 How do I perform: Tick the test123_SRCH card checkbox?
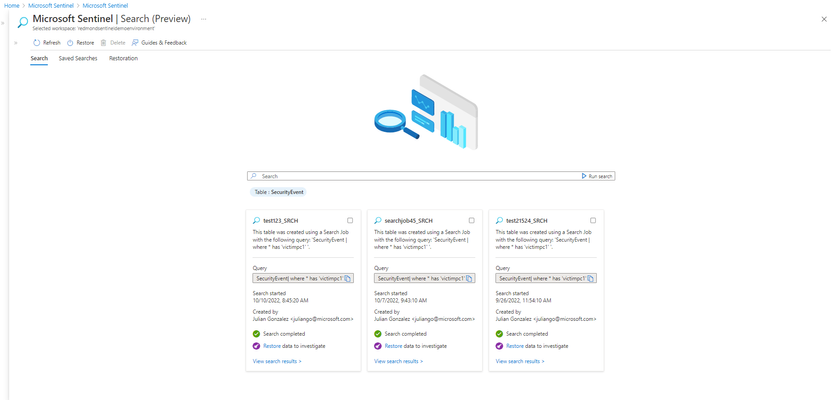(350, 220)
